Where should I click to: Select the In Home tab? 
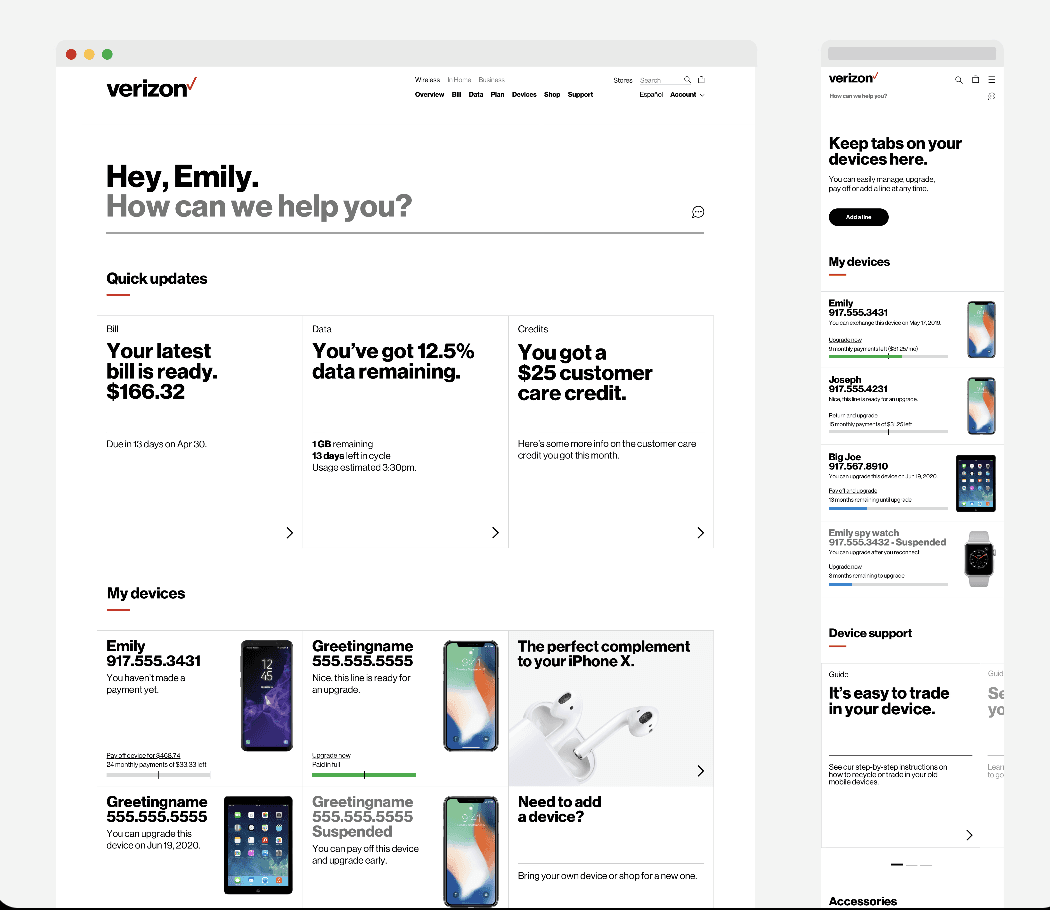(459, 80)
